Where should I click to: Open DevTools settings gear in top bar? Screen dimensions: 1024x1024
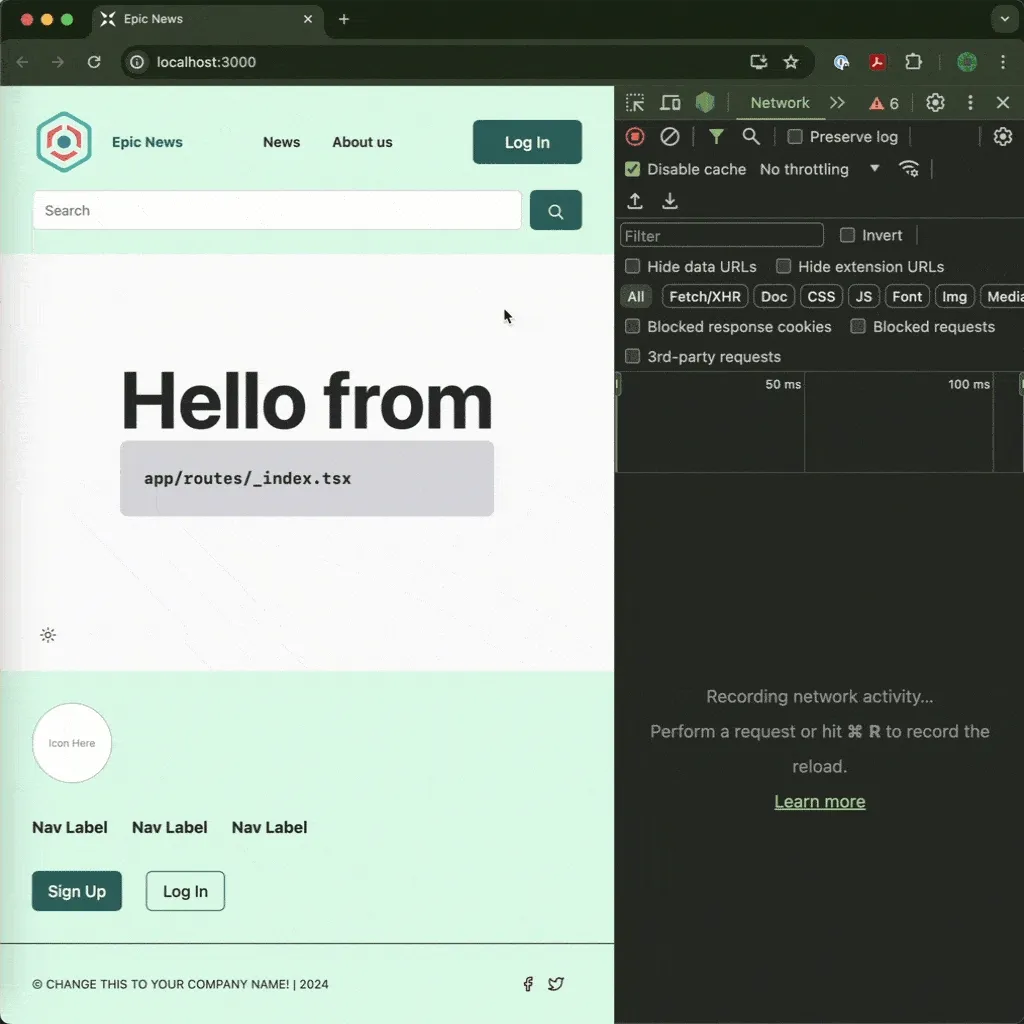pyautogui.click(x=935, y=103)
